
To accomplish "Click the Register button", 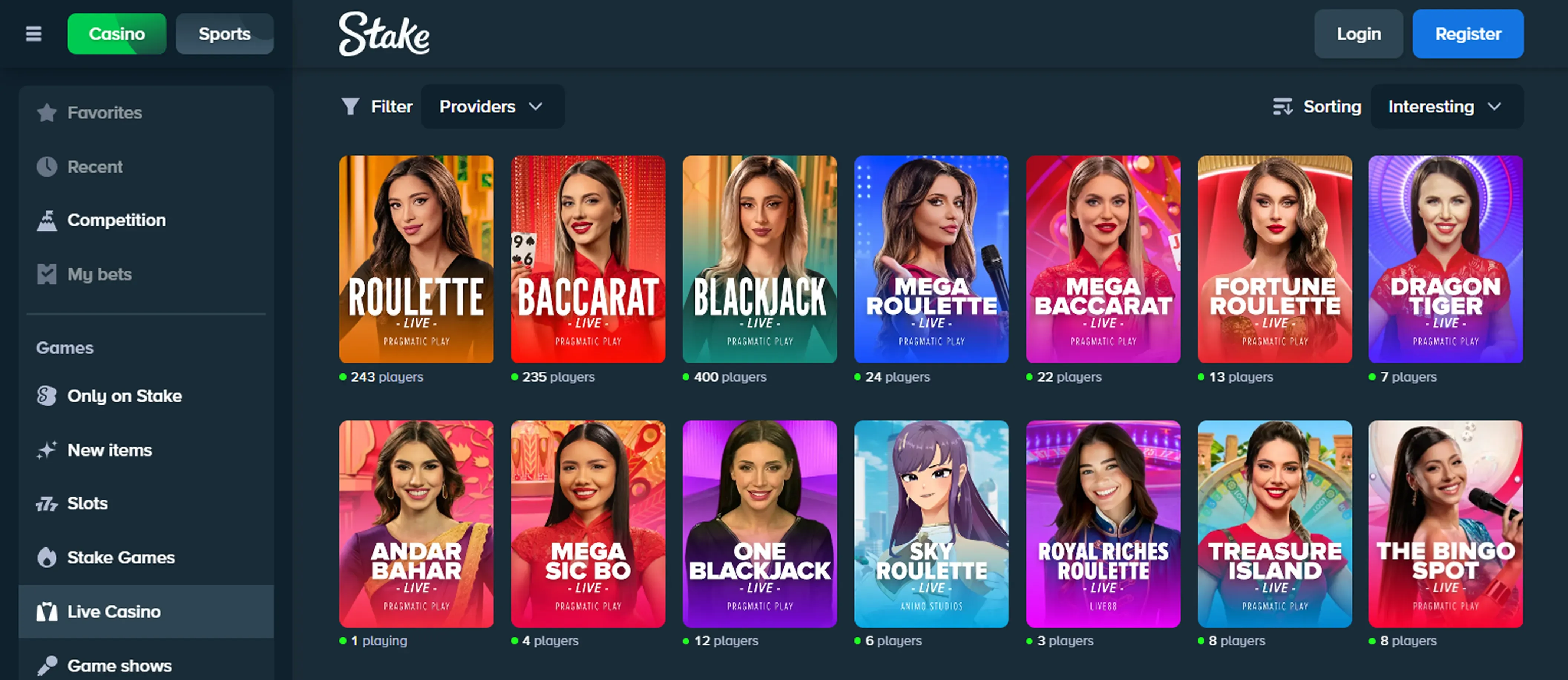I will point(1467,34).
